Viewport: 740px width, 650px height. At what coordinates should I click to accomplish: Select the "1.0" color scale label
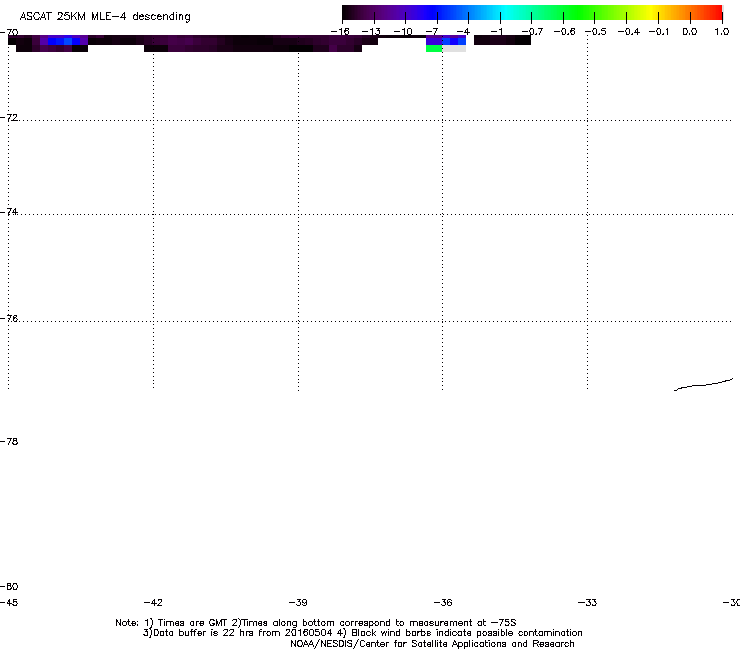pyautogui.click(x=722, y=32)
